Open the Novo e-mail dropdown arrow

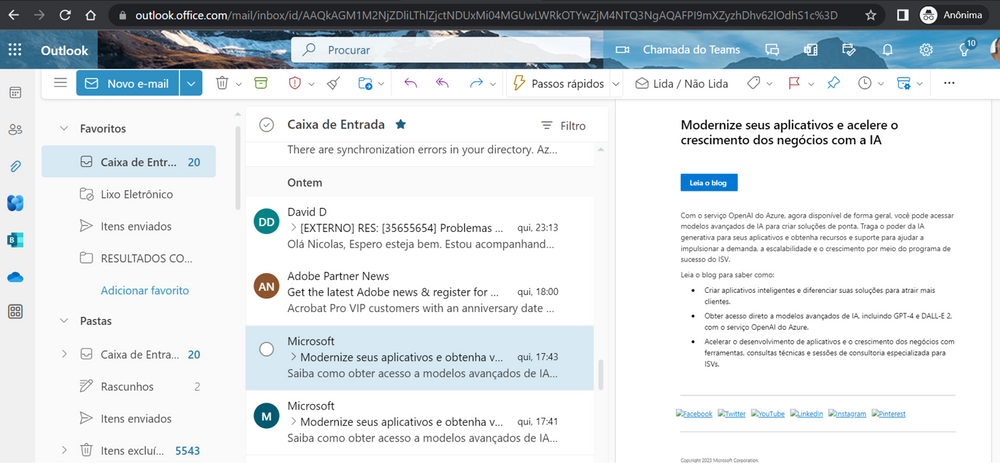[x=191, y=83]
